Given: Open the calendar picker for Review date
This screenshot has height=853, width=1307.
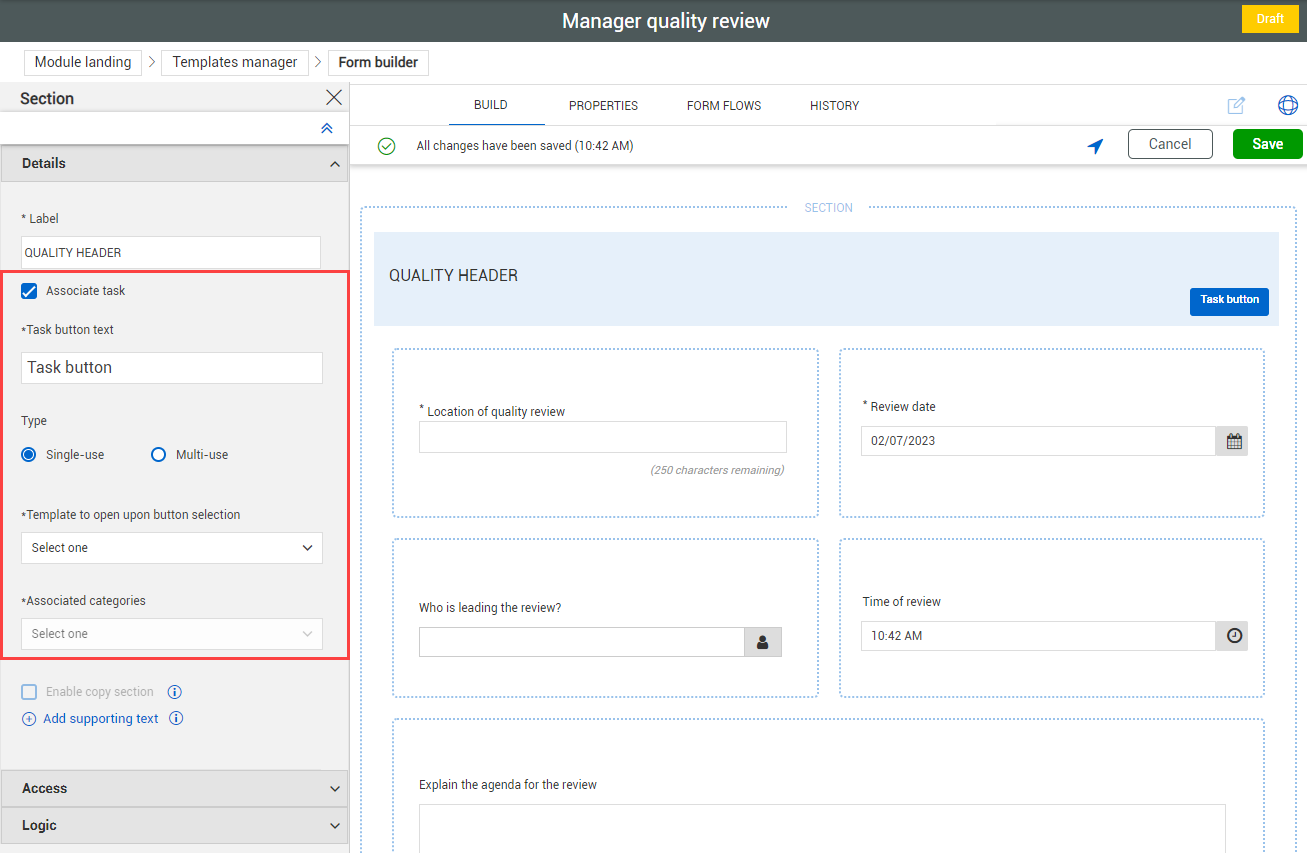Looking at the screenshot, I should click(1233, 440).
